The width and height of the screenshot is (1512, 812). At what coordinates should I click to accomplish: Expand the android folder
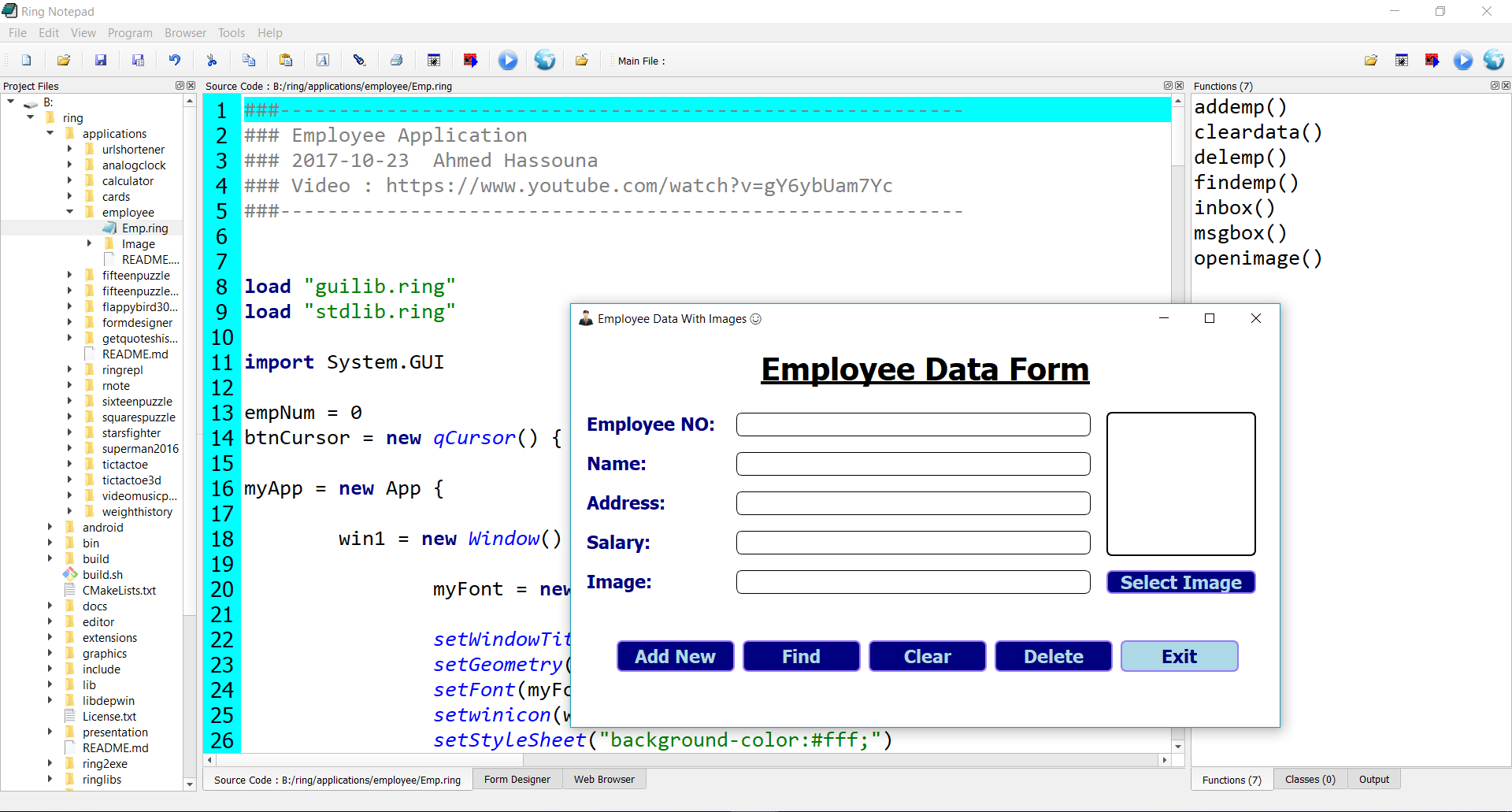click(x=50, y=527)
